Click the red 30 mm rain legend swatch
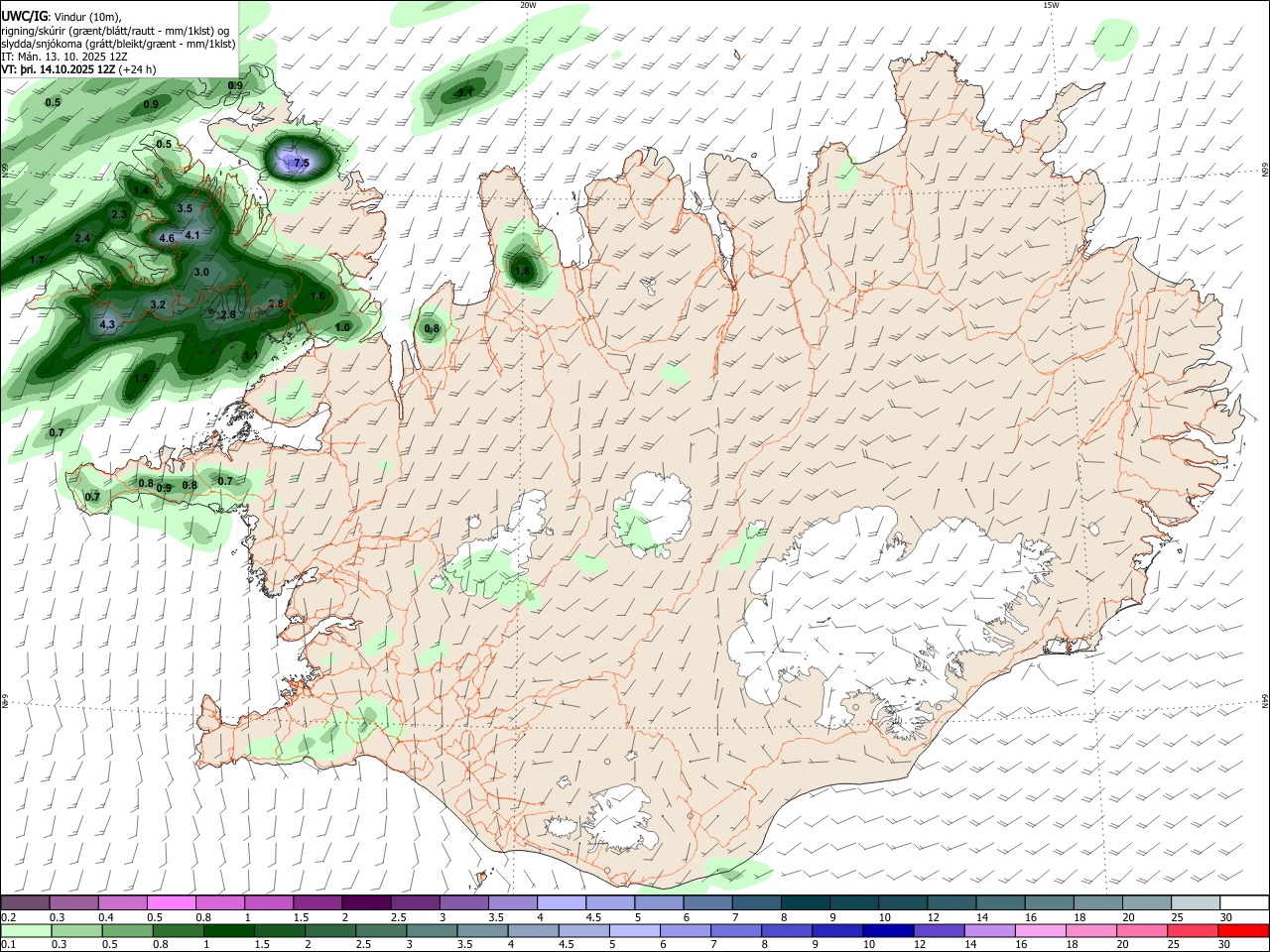The height and width of the screenshot is (952, 1270). (1242, 930)
